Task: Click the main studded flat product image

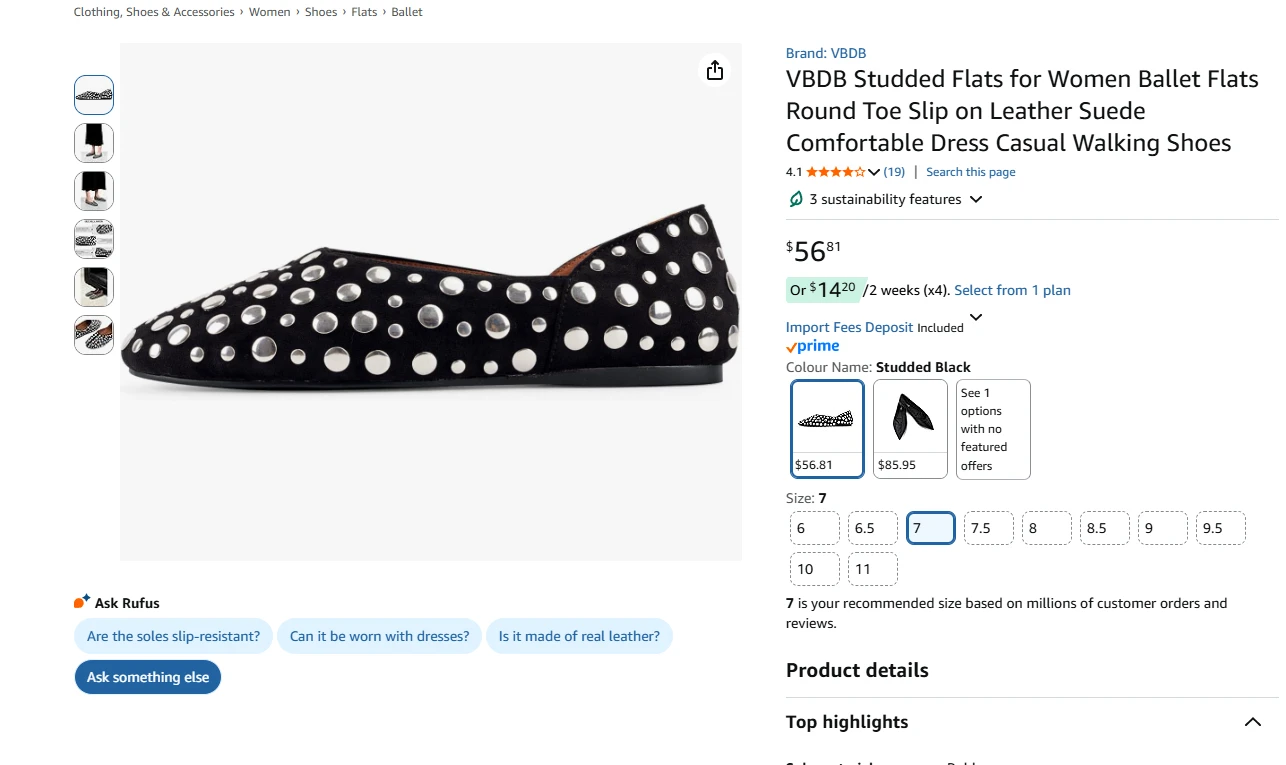Action: coord(431,302)
